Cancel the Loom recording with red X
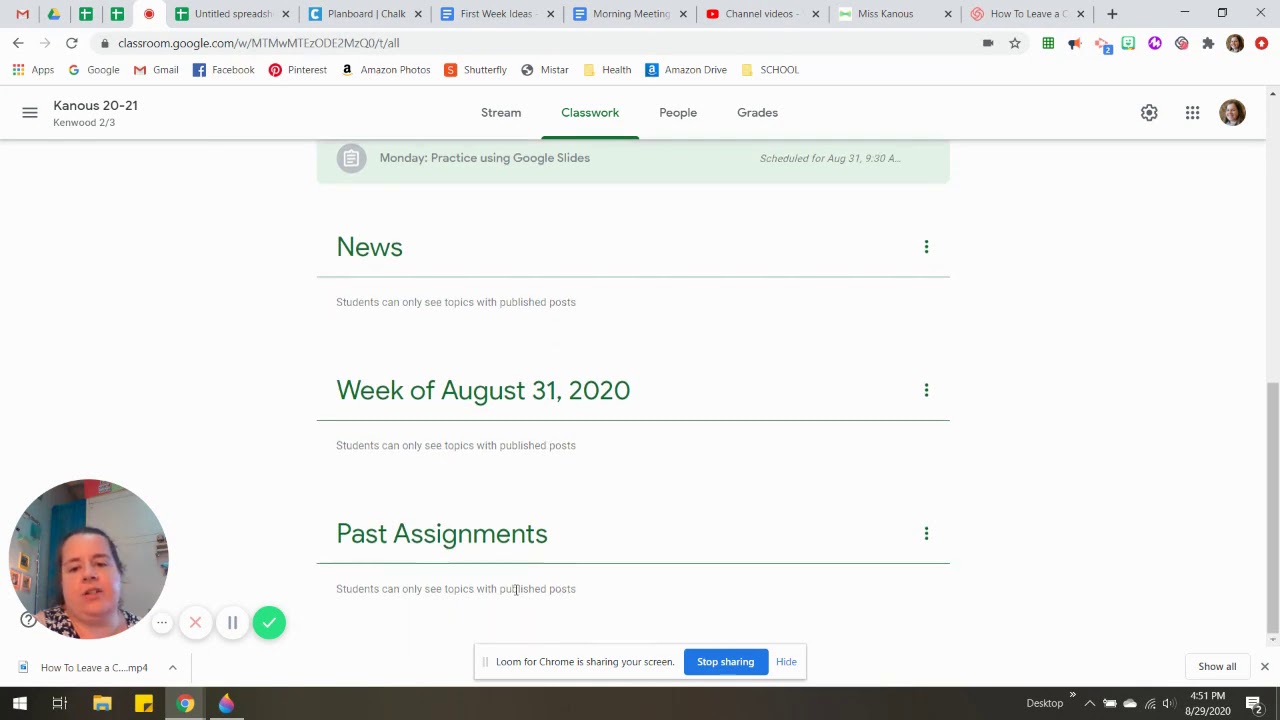Viewport: 1280px width, 720px height. [195, 623]
